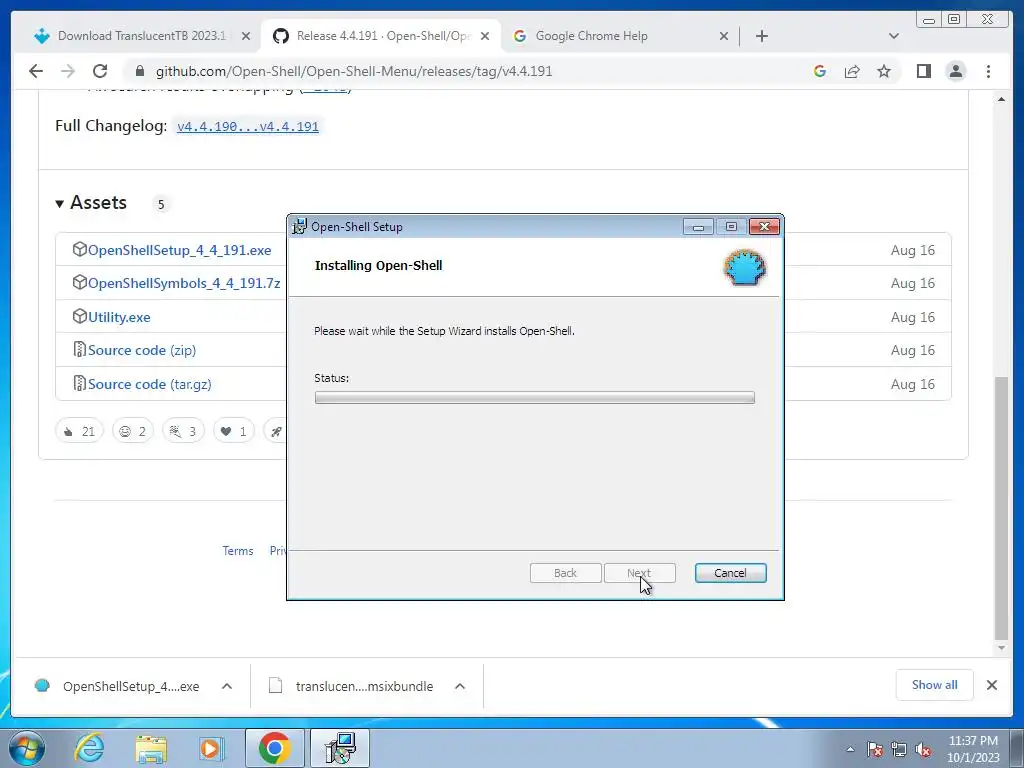1024x768 pixels.
Task: Open the v4.4.190...v4.4.191 changelog link
Action: [248, 126]
